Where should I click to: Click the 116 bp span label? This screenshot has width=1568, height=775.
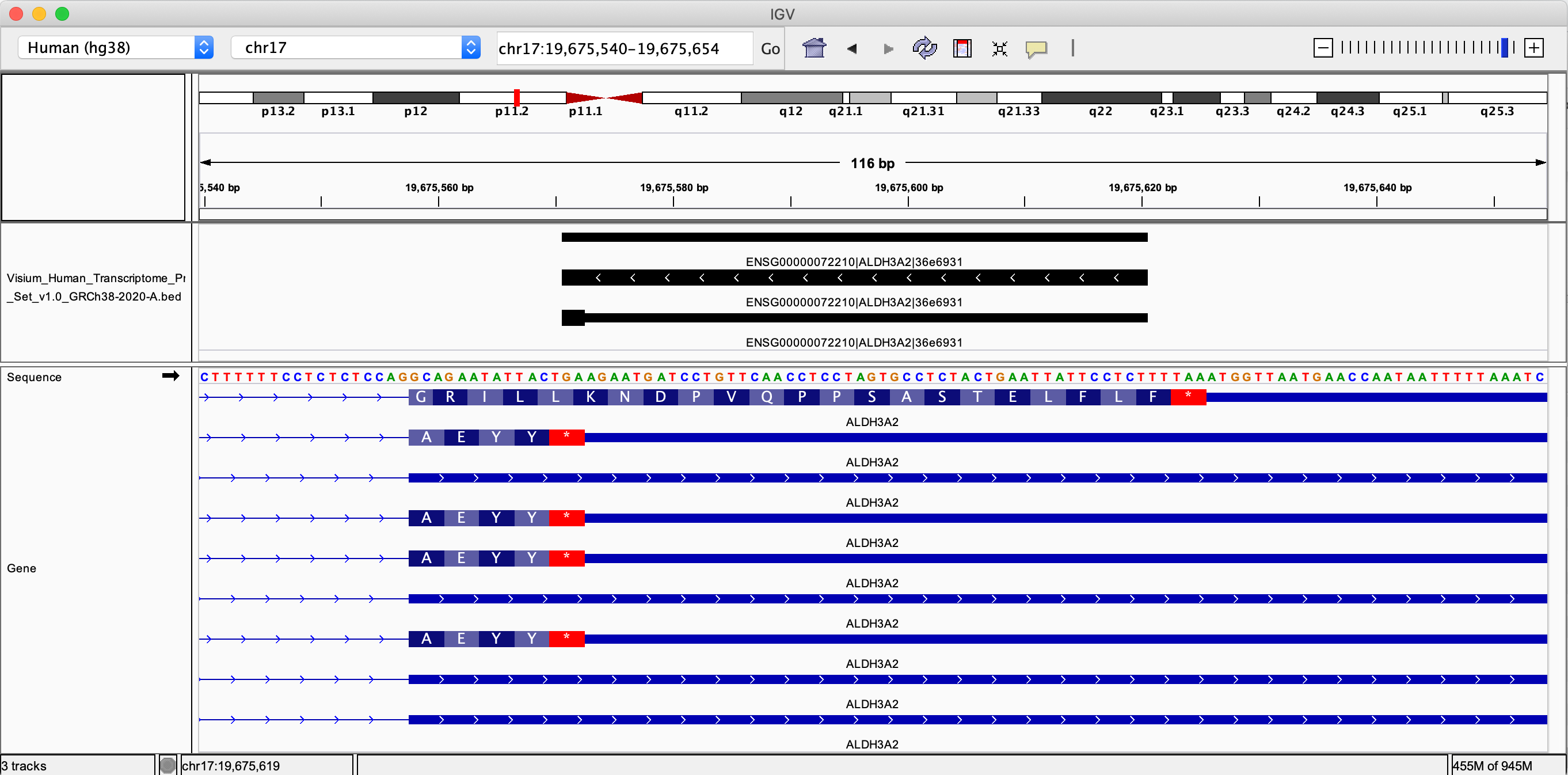coord(872,163)
